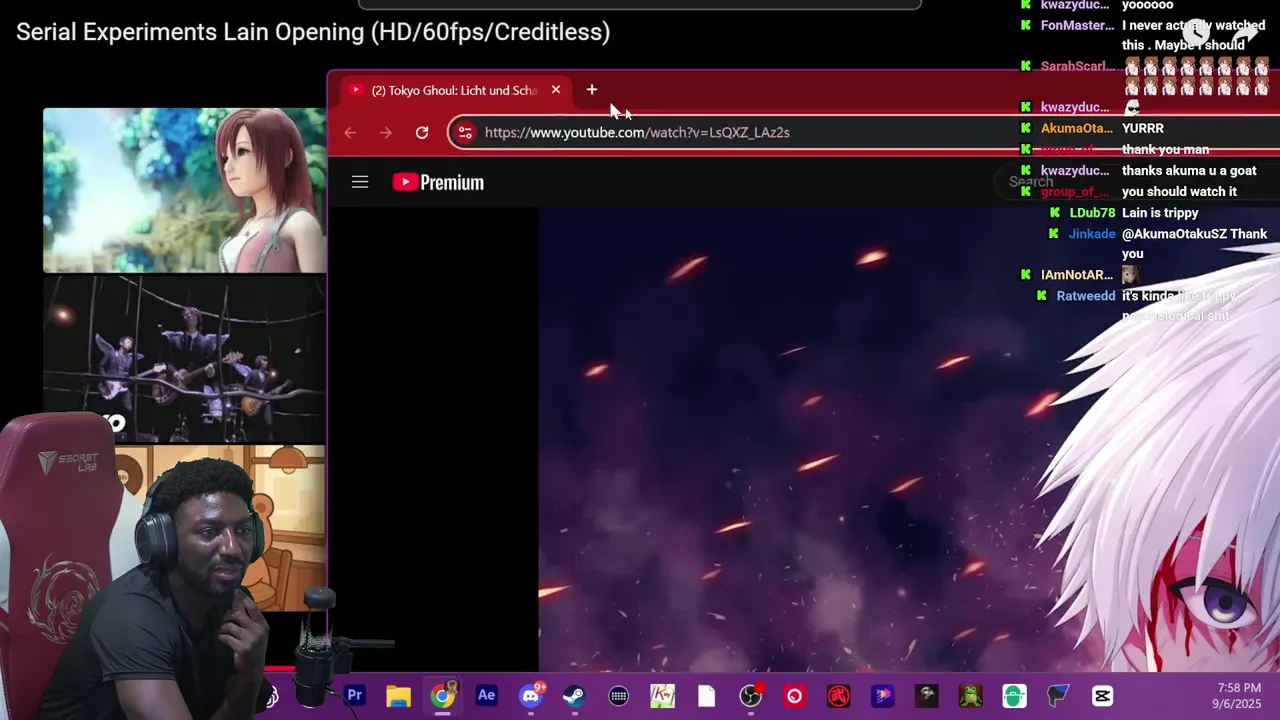Image resolution: width=1280 pixels, height=720 pixels.
Task: Click chat username AkumaOta...
Action: pos(1077,128)
